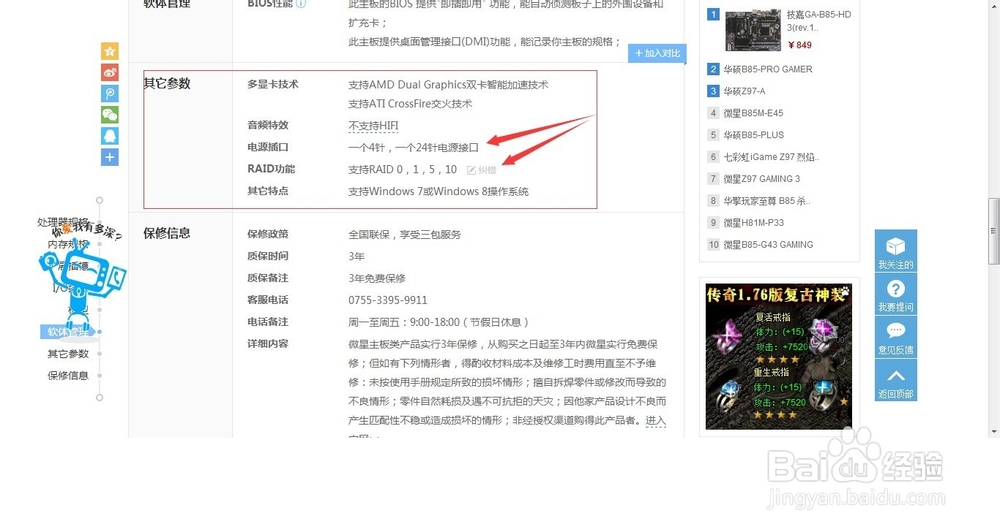Click the 周一至周五：9:00-18:00 hours text

click(x=438, y=322)
